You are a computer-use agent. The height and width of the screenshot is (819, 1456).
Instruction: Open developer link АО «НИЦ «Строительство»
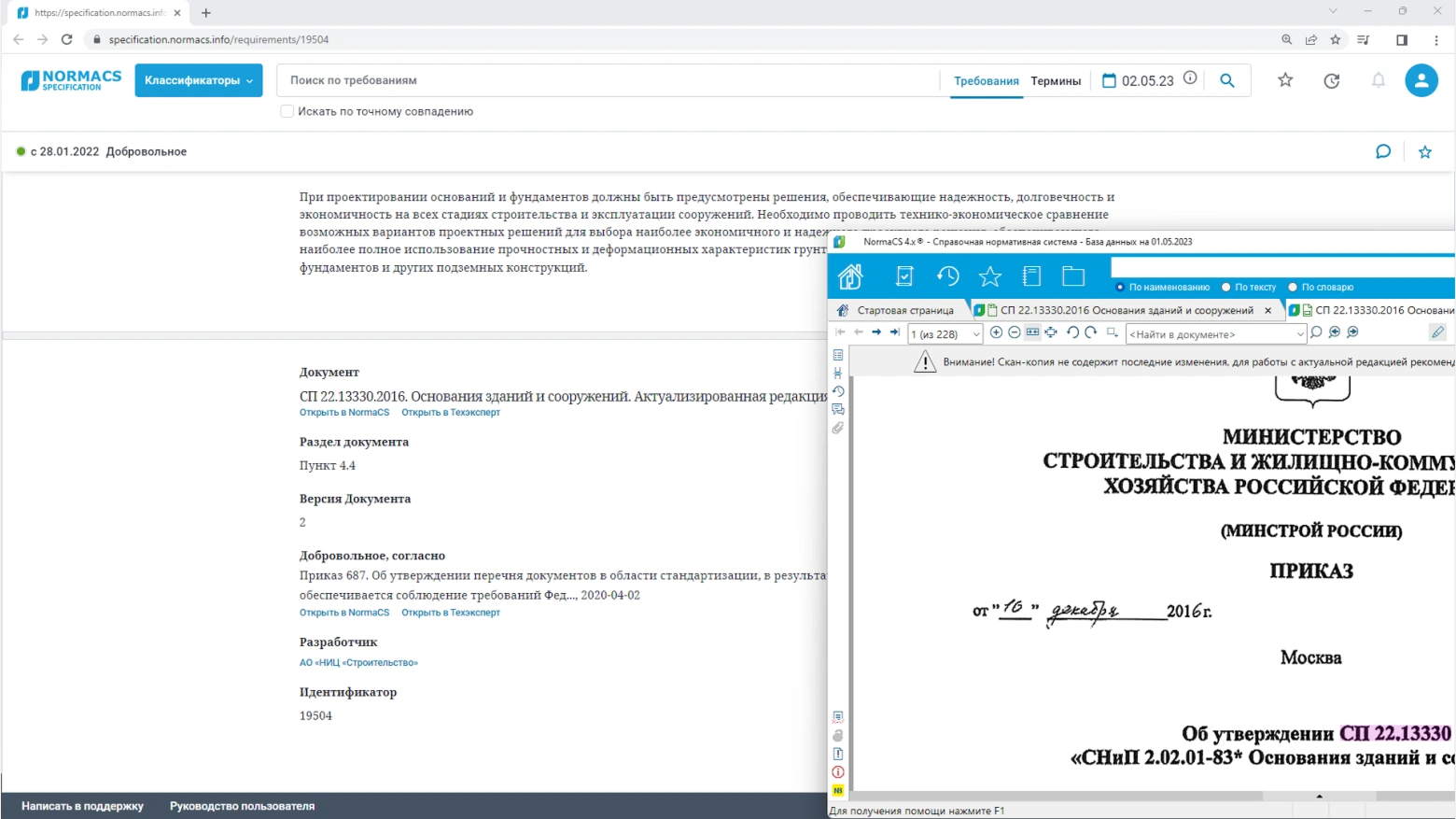(x=358, y=663)
